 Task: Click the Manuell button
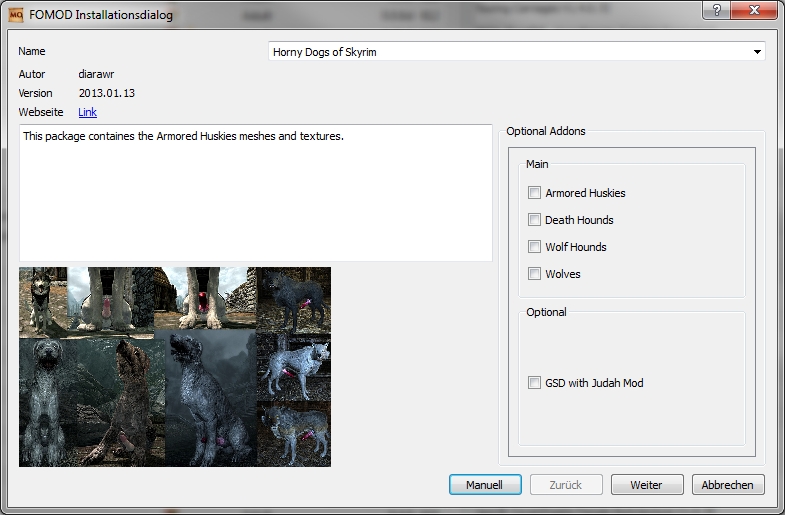pyautogui.click(x=485, y=485)
